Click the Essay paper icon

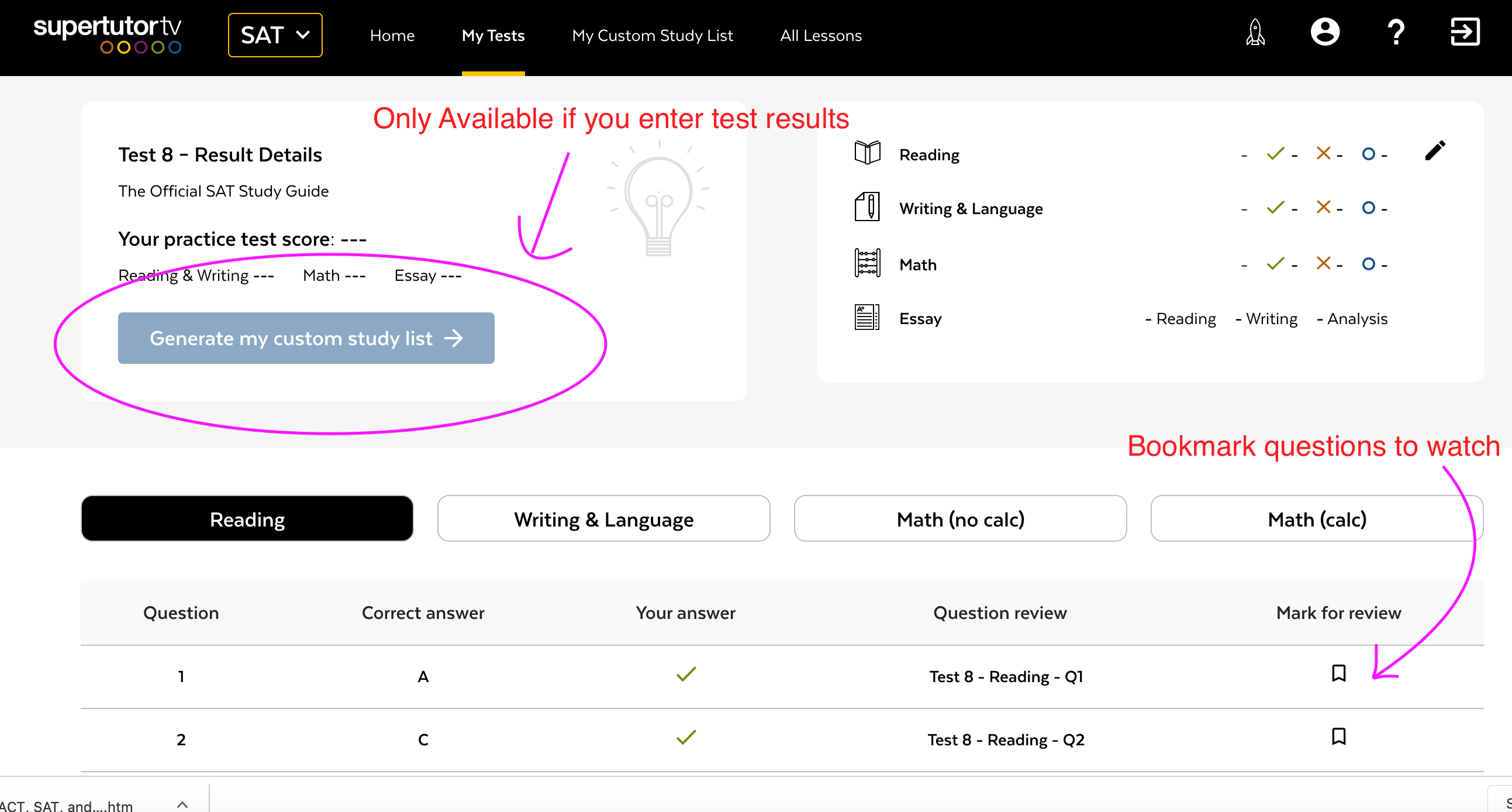pos(867,318)
